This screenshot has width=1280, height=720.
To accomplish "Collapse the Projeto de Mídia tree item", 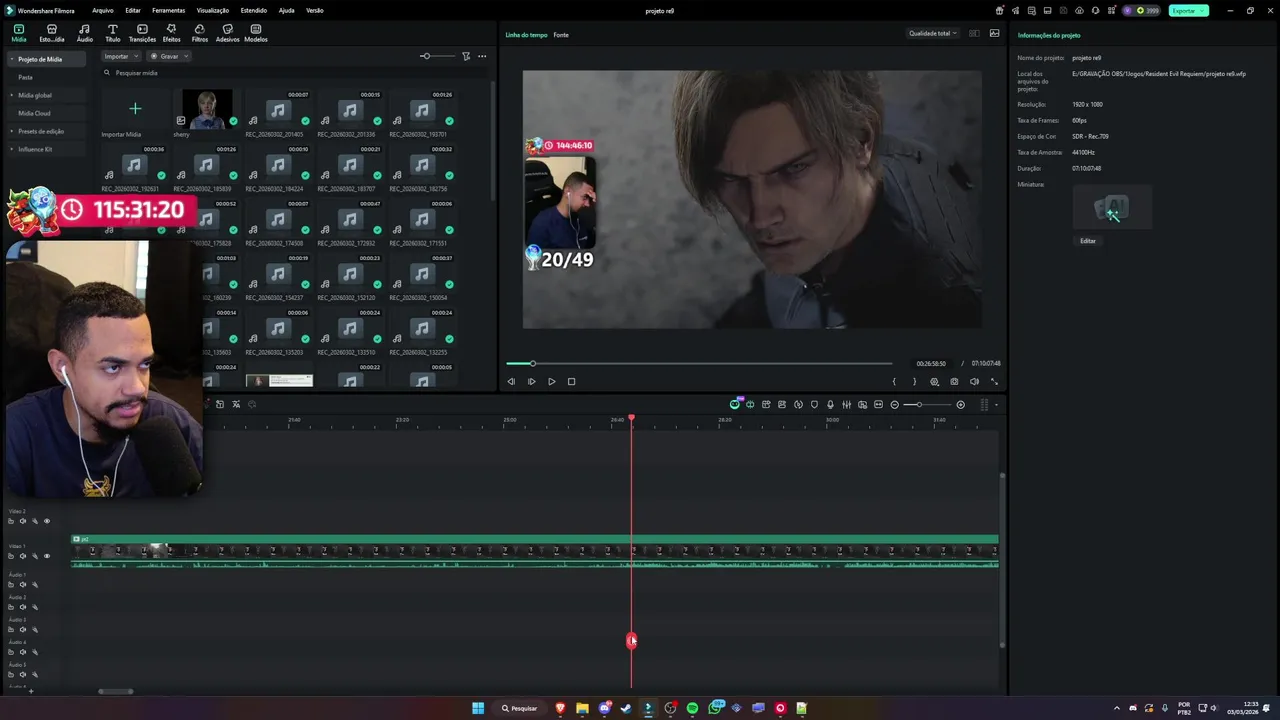I will point(12,59).
